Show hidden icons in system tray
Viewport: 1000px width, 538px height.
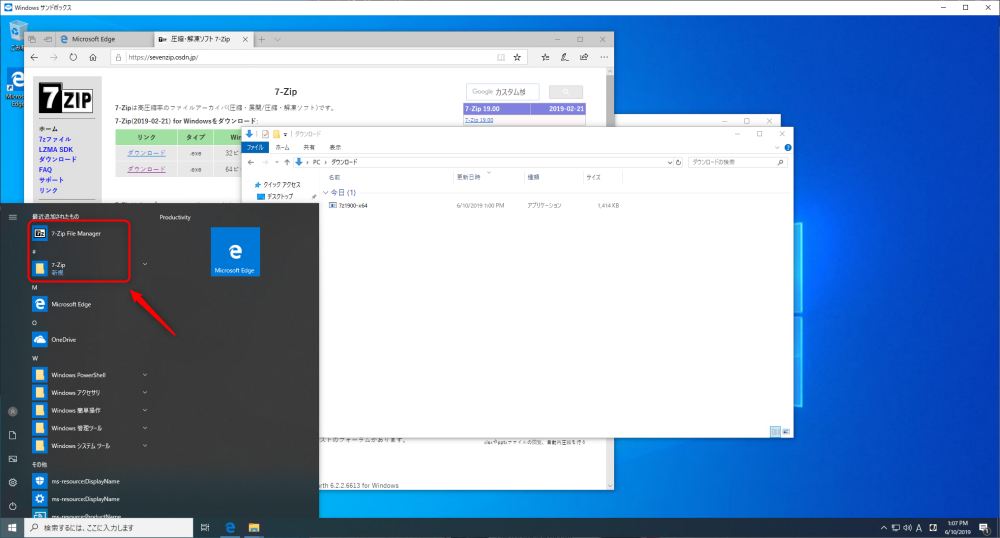click(883, 528)
